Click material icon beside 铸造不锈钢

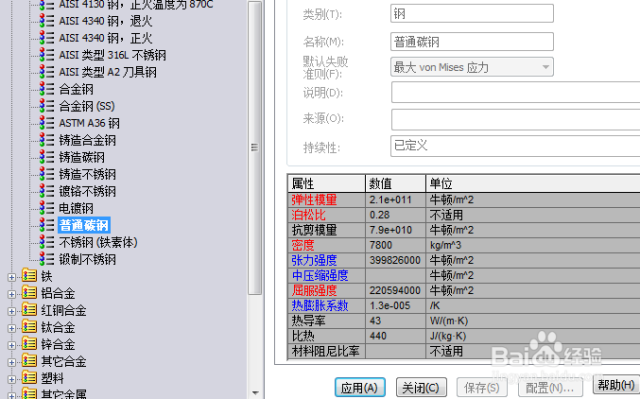(47, 174)
